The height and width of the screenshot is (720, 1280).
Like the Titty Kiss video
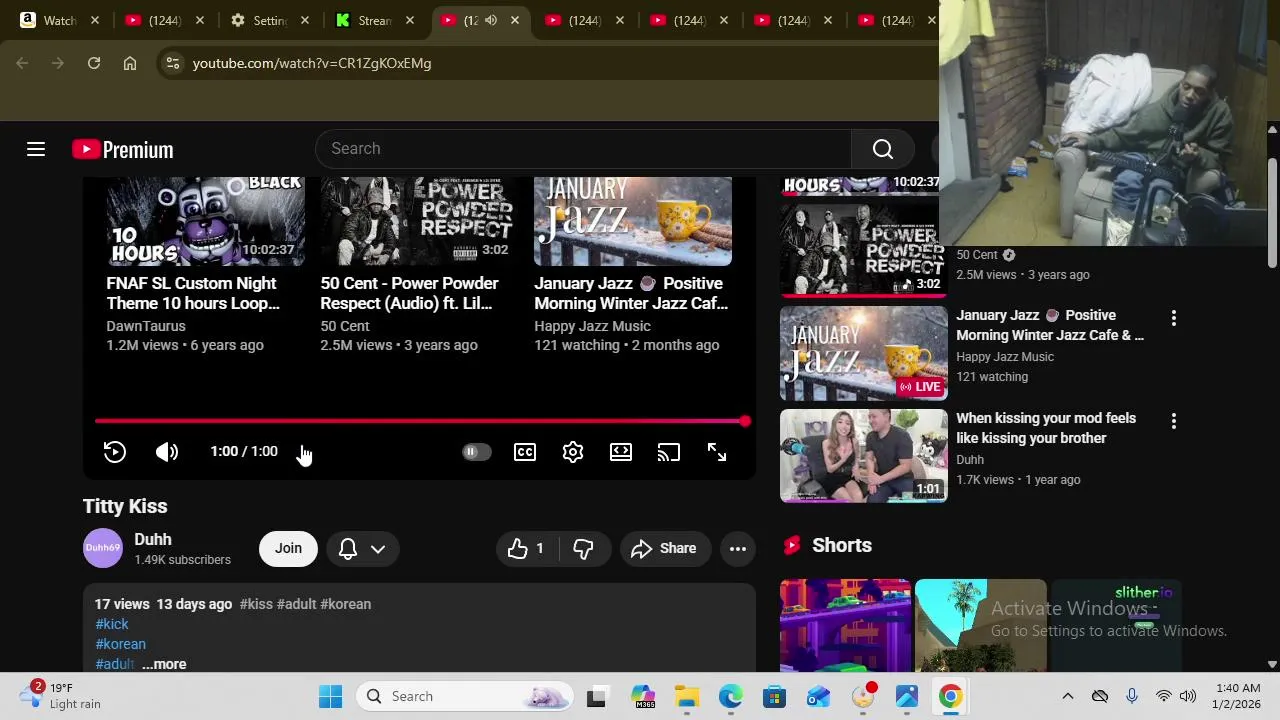[x=527, y=548]
